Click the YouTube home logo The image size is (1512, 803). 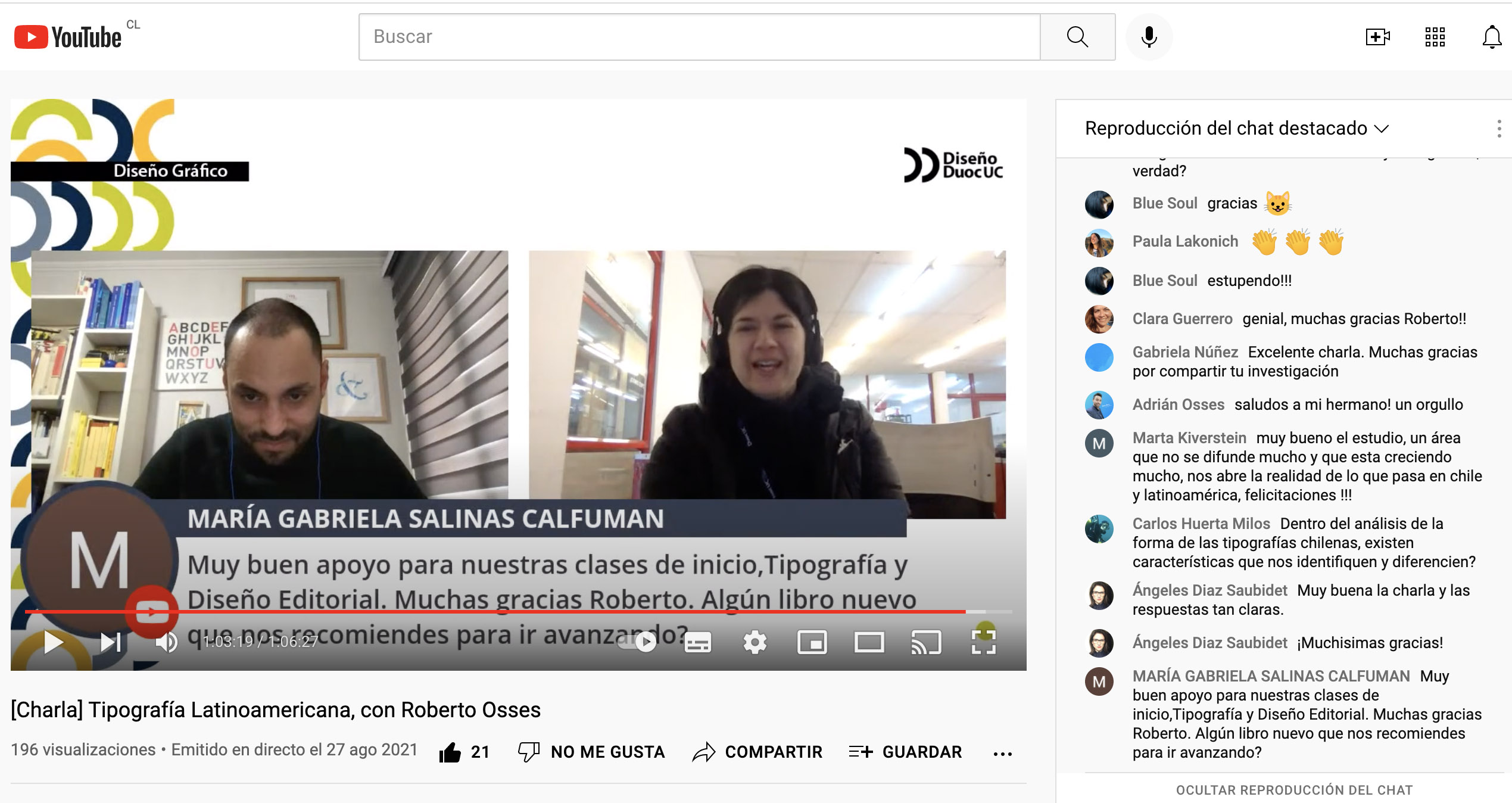[x=67, y=37]
